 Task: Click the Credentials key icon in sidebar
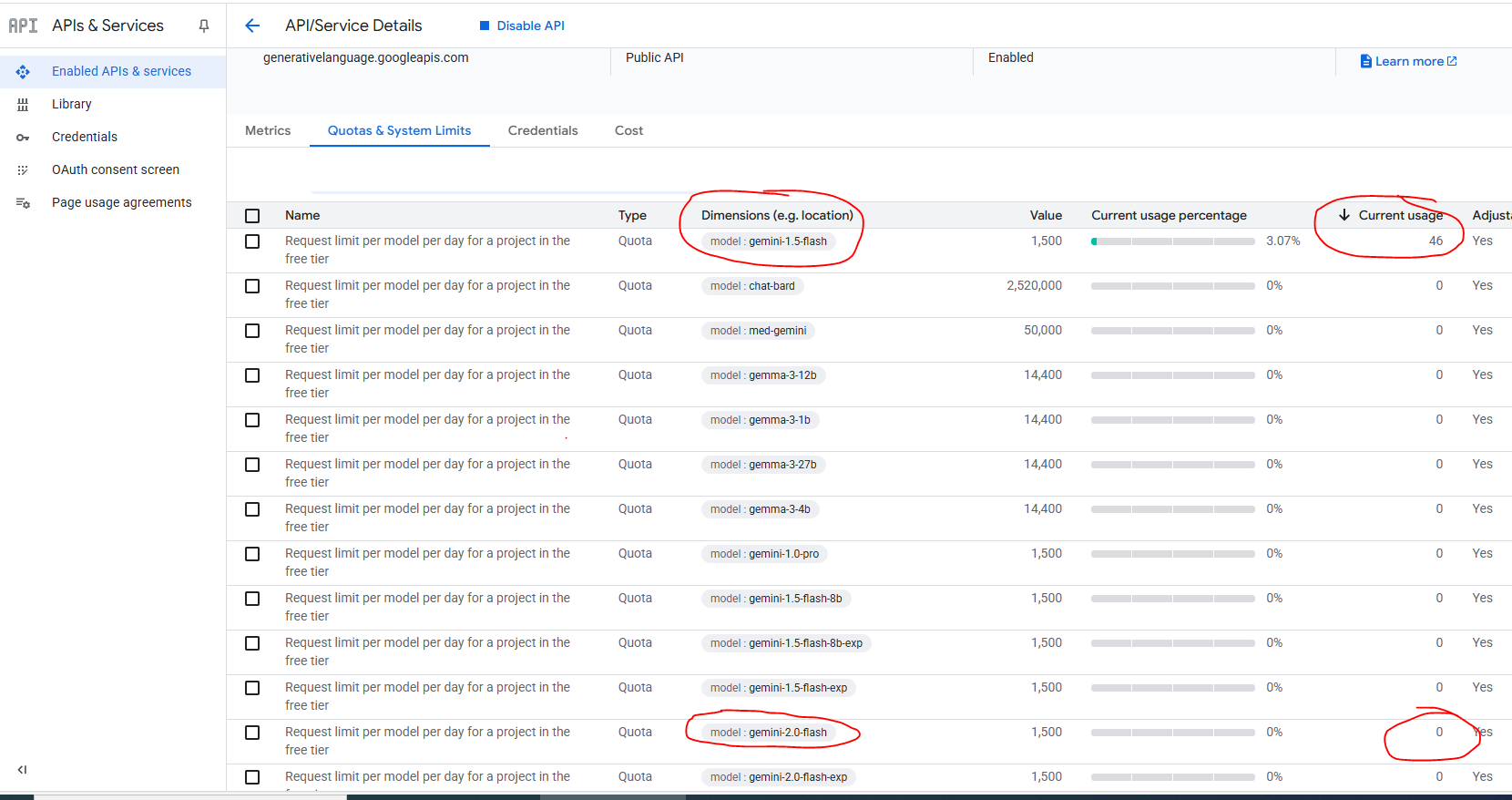[x=23, y=138]
